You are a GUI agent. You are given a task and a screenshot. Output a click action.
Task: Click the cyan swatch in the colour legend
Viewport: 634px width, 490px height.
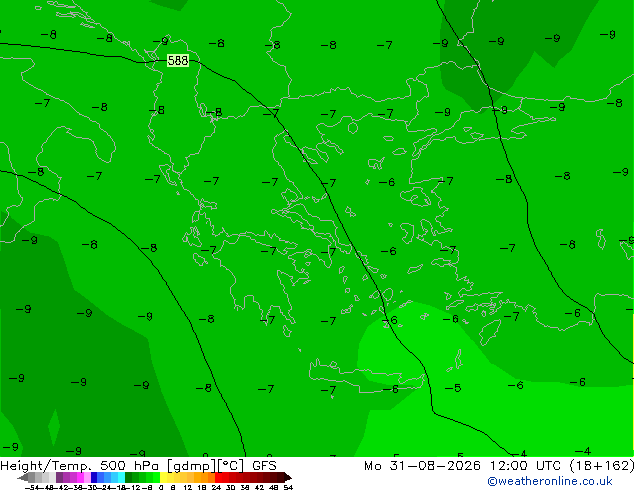[121, 477]
